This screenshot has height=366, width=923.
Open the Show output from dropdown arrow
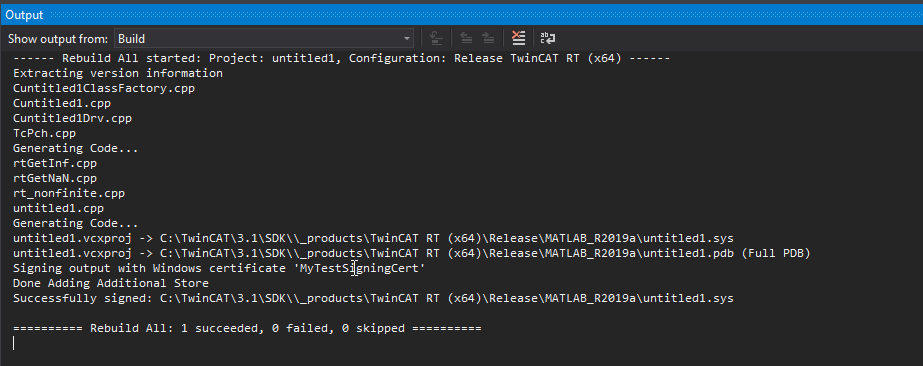(407, 39)
